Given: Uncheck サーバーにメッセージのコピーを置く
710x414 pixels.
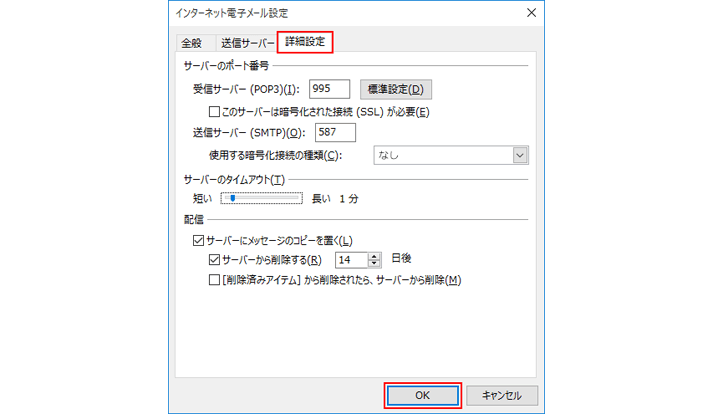Looking at the screenshot, I should click(197, 241).
